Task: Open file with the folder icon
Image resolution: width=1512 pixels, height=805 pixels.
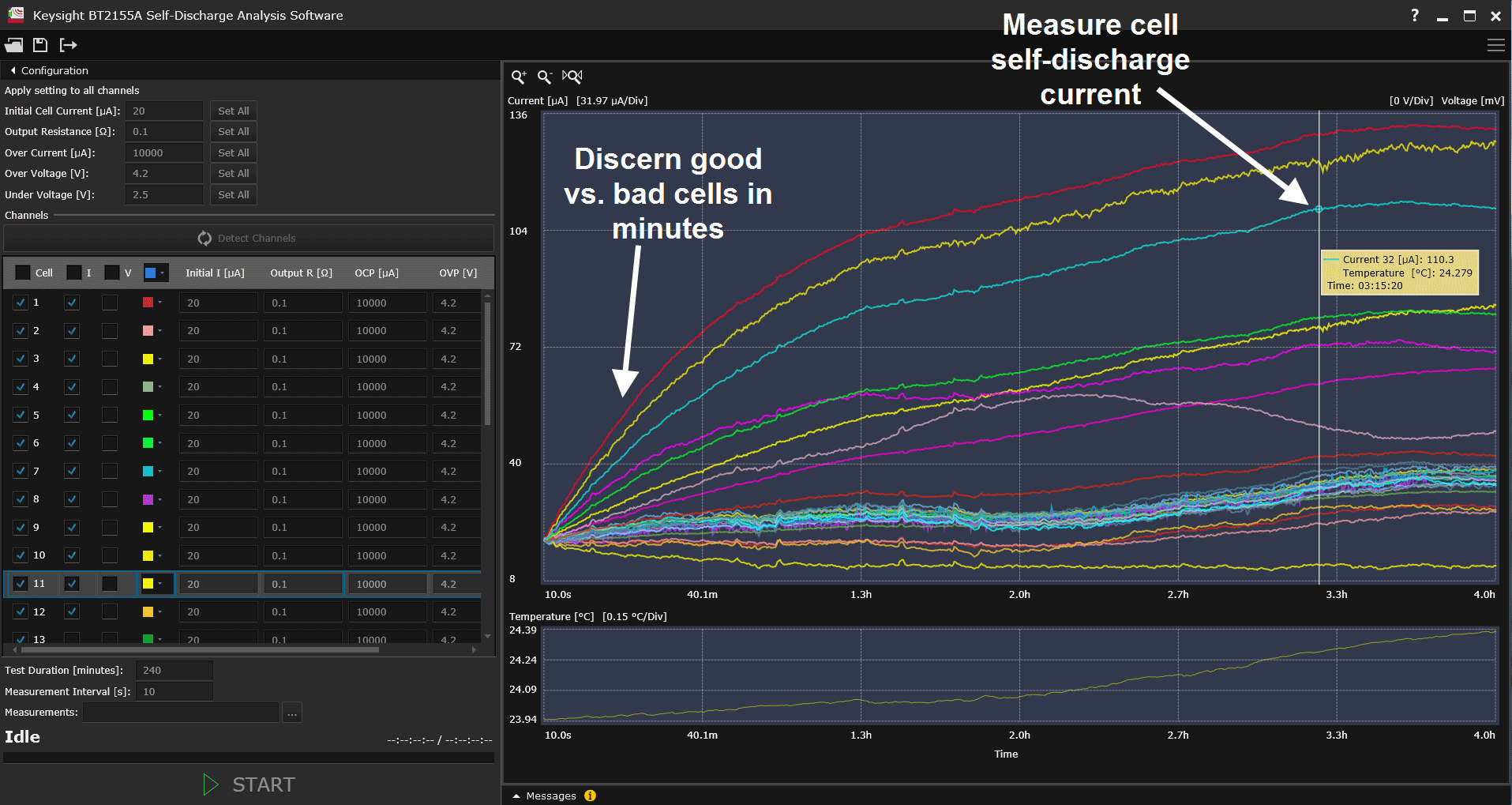Action: (x=13, y=45)
